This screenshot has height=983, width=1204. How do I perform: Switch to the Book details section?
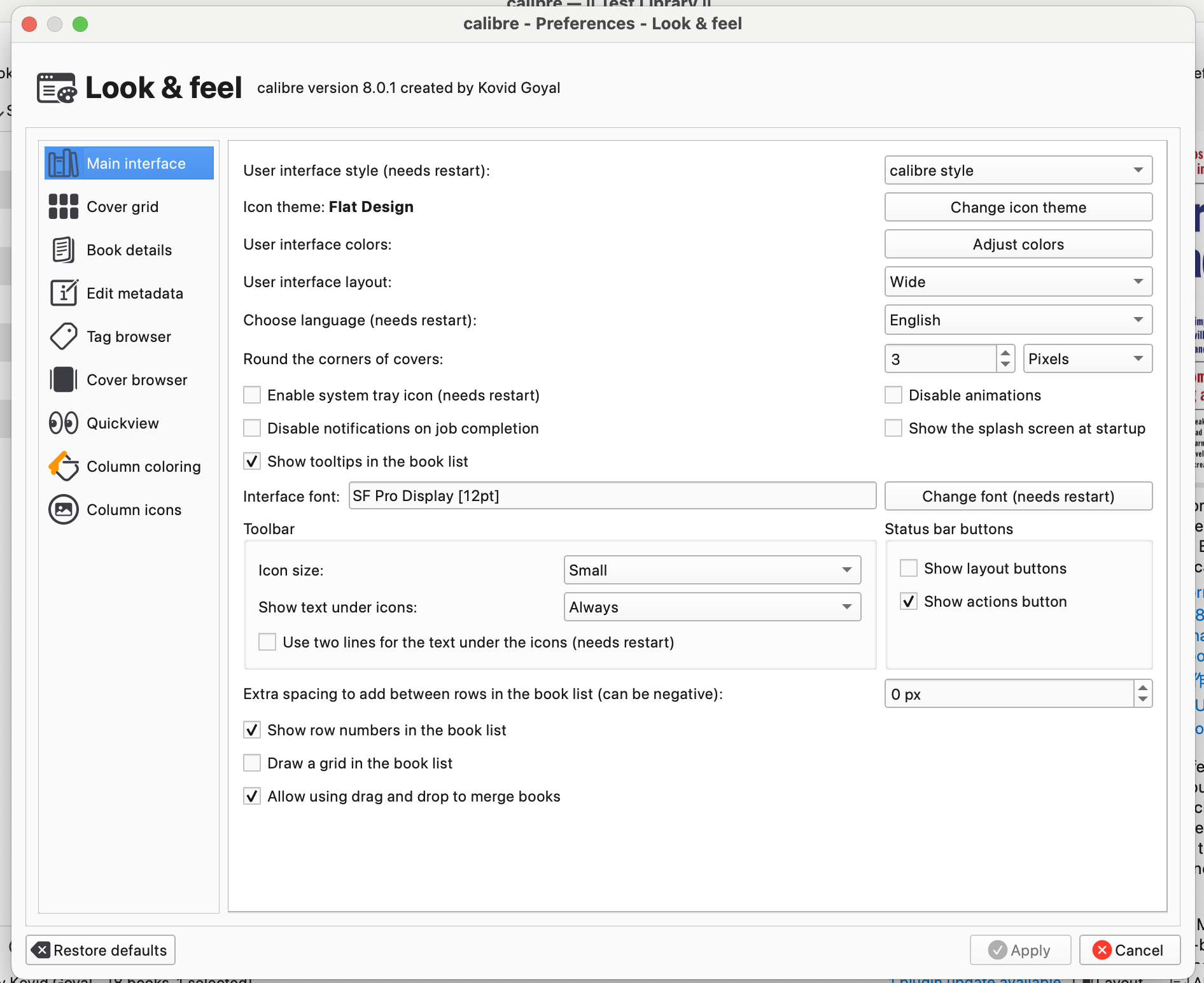pos(129,250)
